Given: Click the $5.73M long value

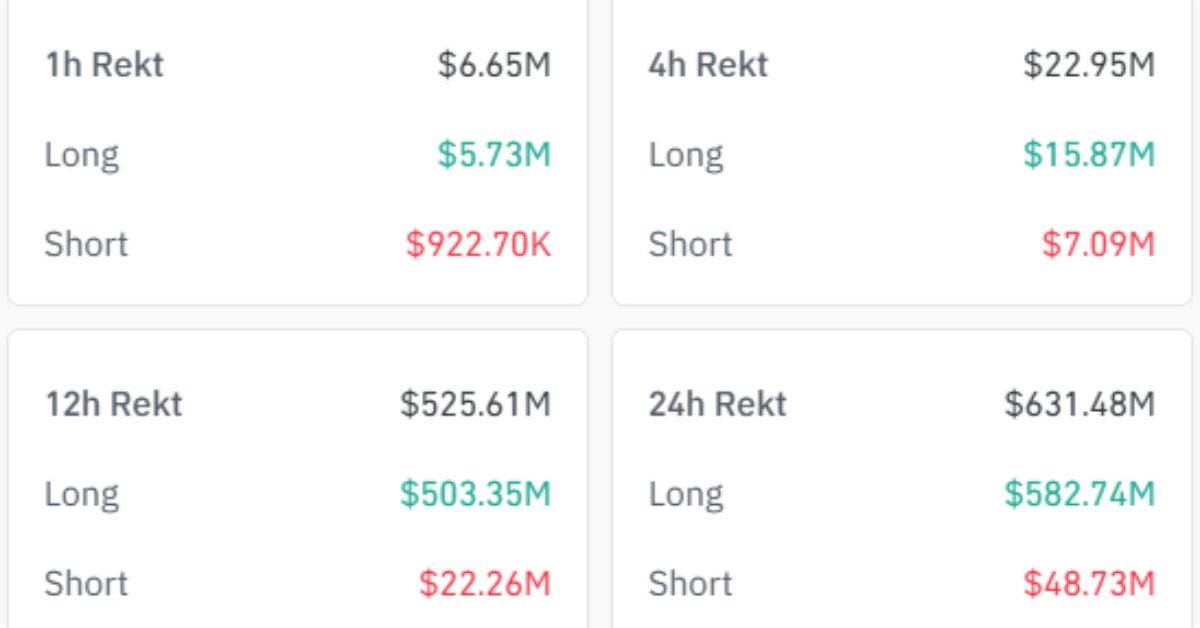Looking at the screenshot, I should click(x=495, y=155).
